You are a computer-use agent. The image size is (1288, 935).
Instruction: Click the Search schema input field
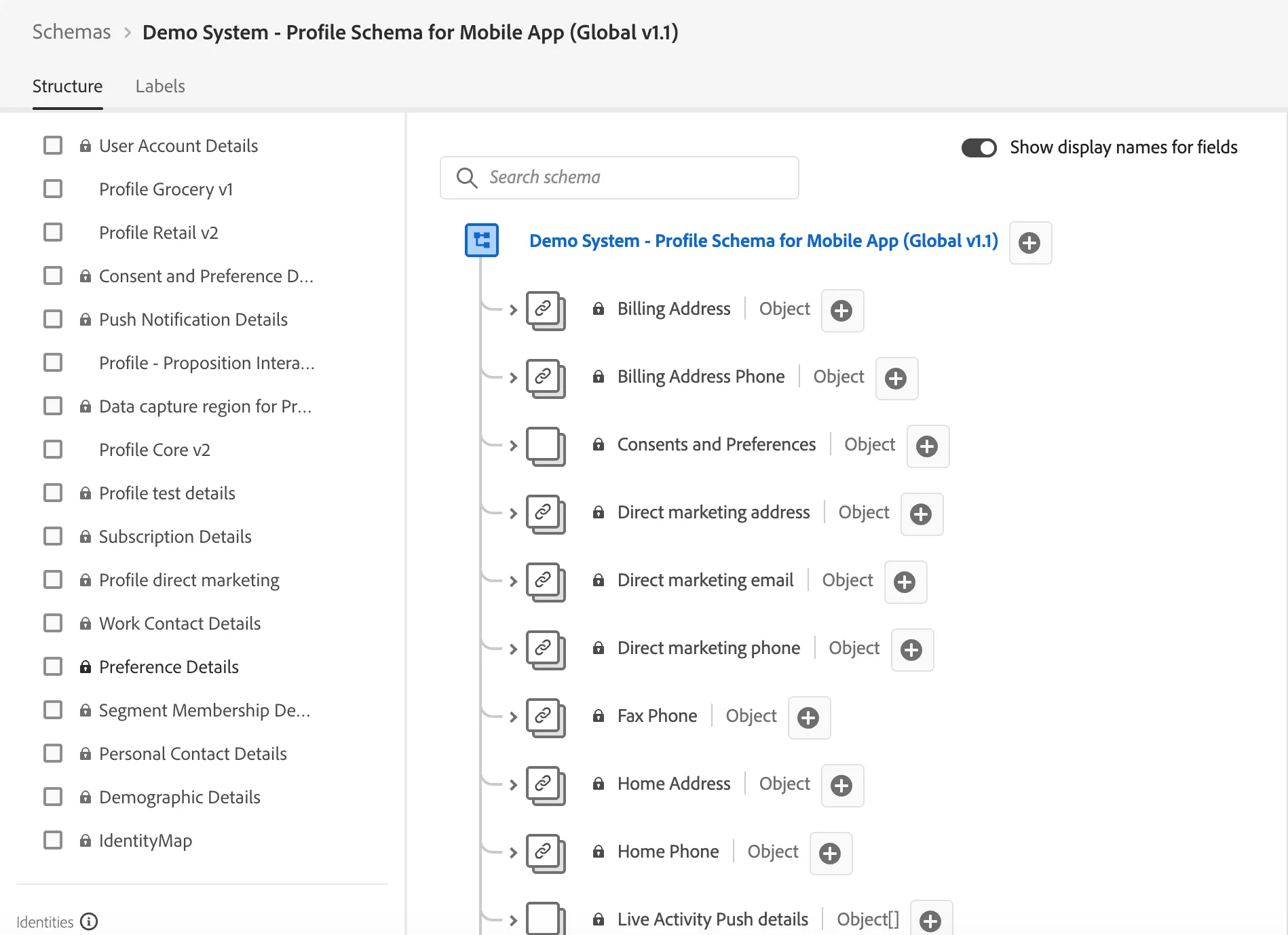pos(620,178)
